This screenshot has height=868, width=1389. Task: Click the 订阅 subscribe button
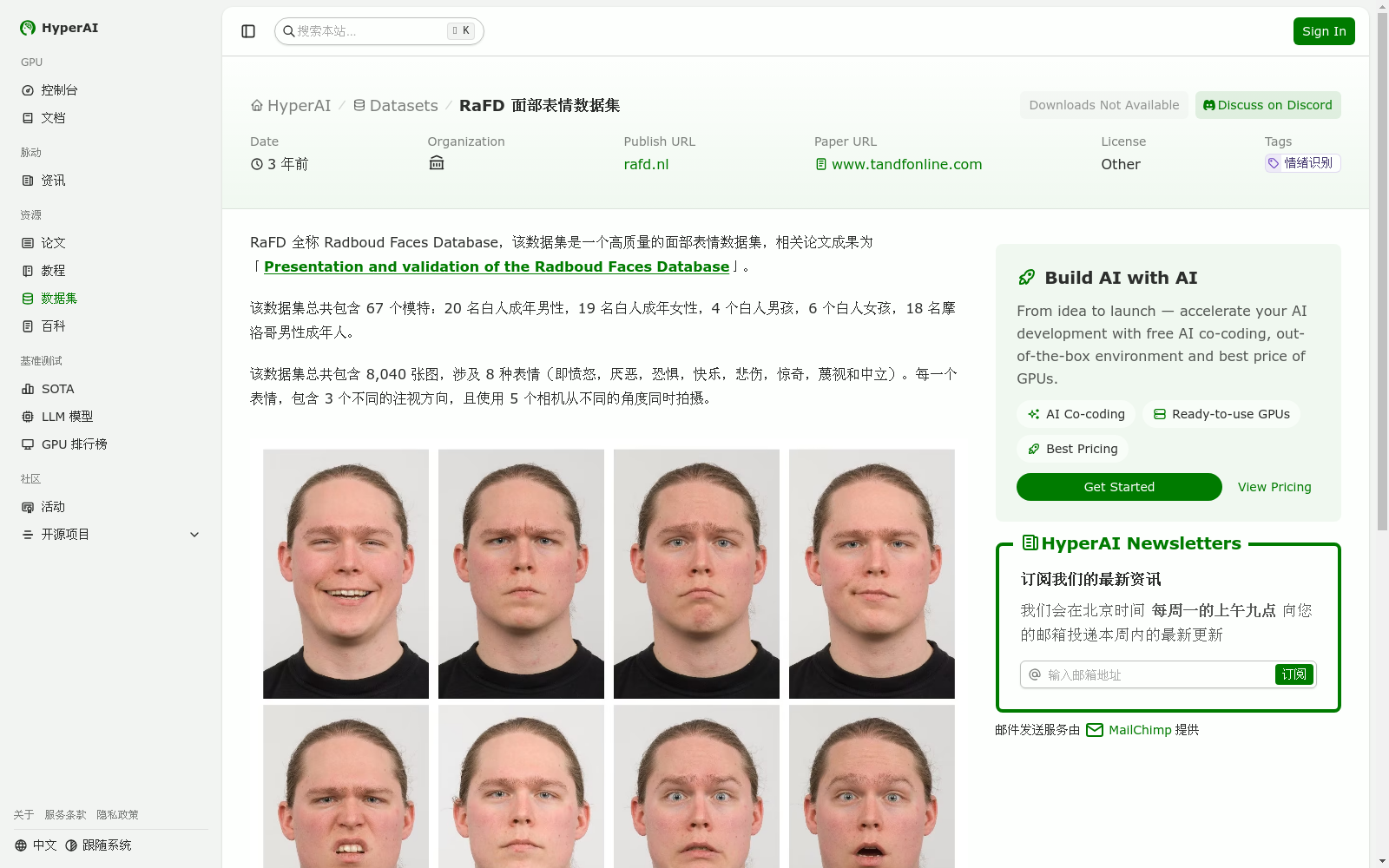[1294, 674]
